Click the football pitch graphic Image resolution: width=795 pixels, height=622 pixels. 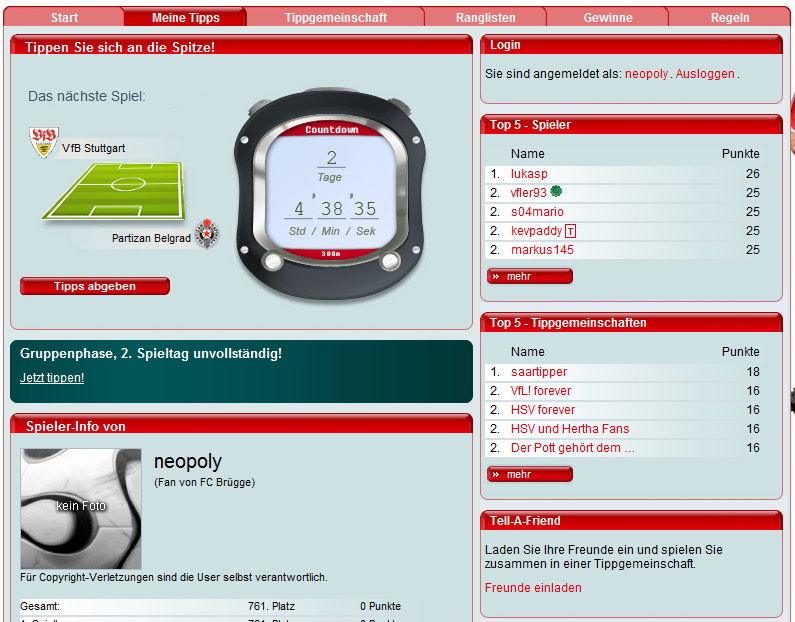115,190
